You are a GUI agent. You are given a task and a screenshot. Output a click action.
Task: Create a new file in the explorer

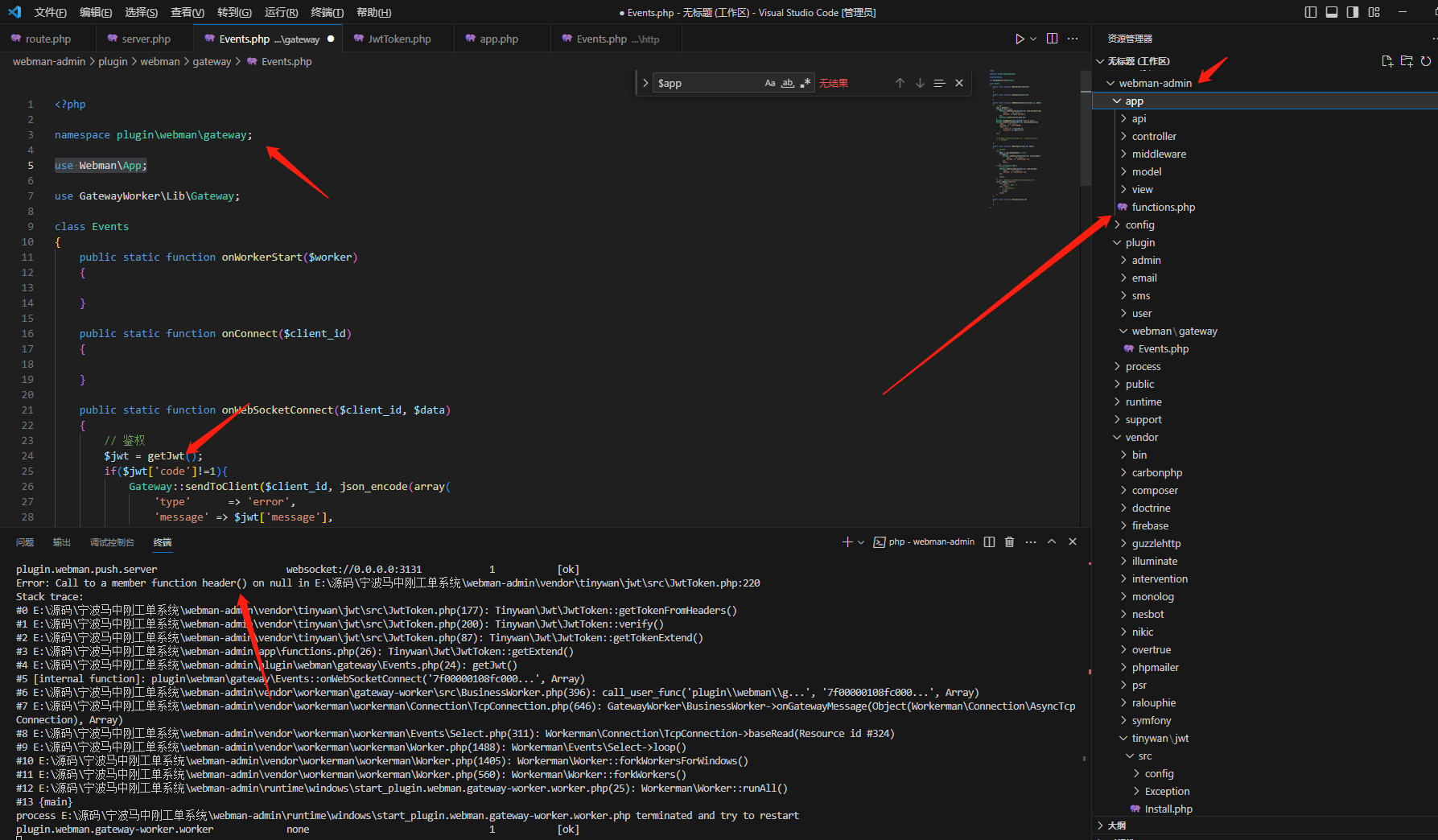click(x=1387, y=61)
